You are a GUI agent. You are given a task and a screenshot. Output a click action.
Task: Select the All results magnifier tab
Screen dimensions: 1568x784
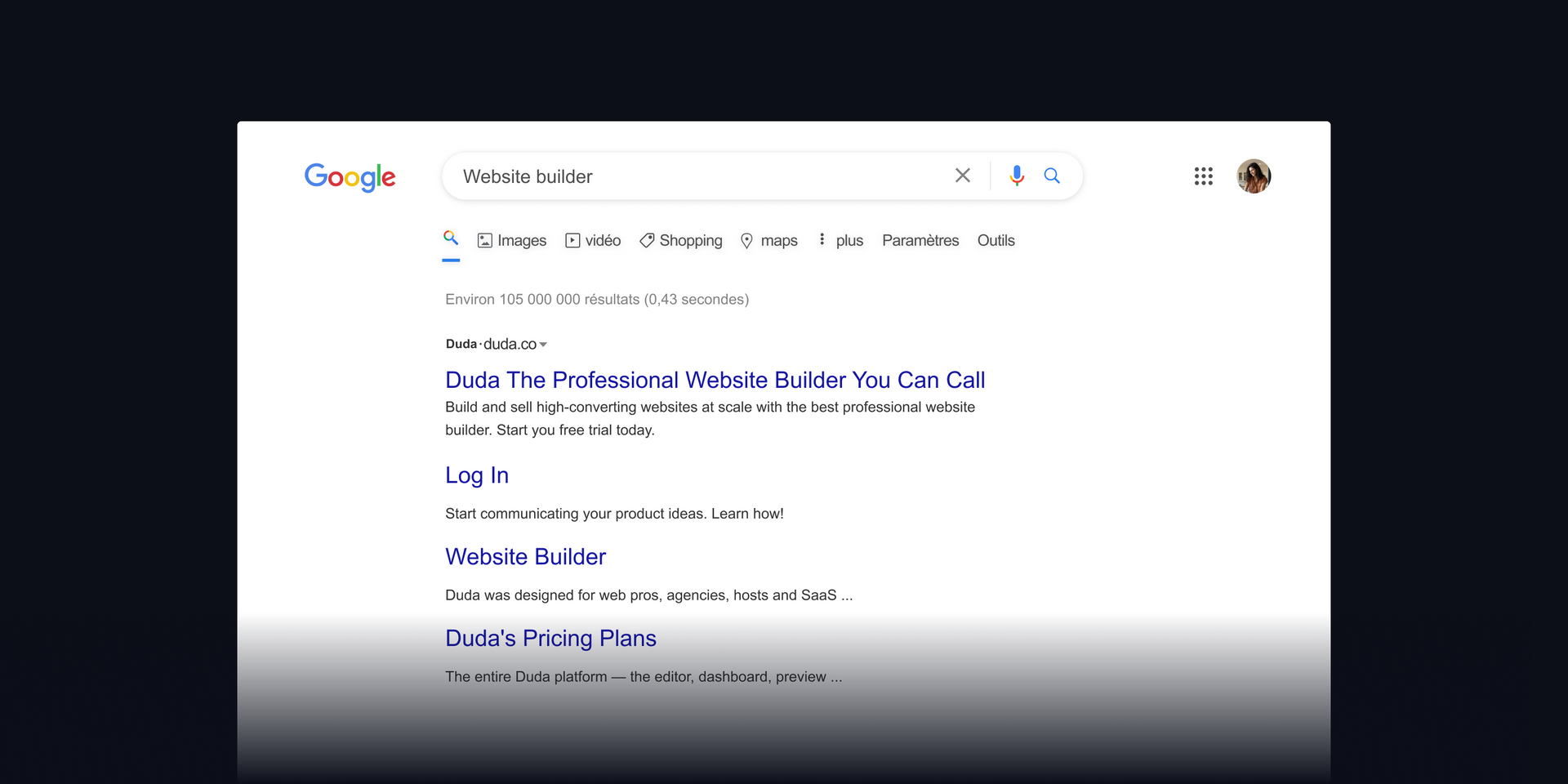click(x=451, y=238)
